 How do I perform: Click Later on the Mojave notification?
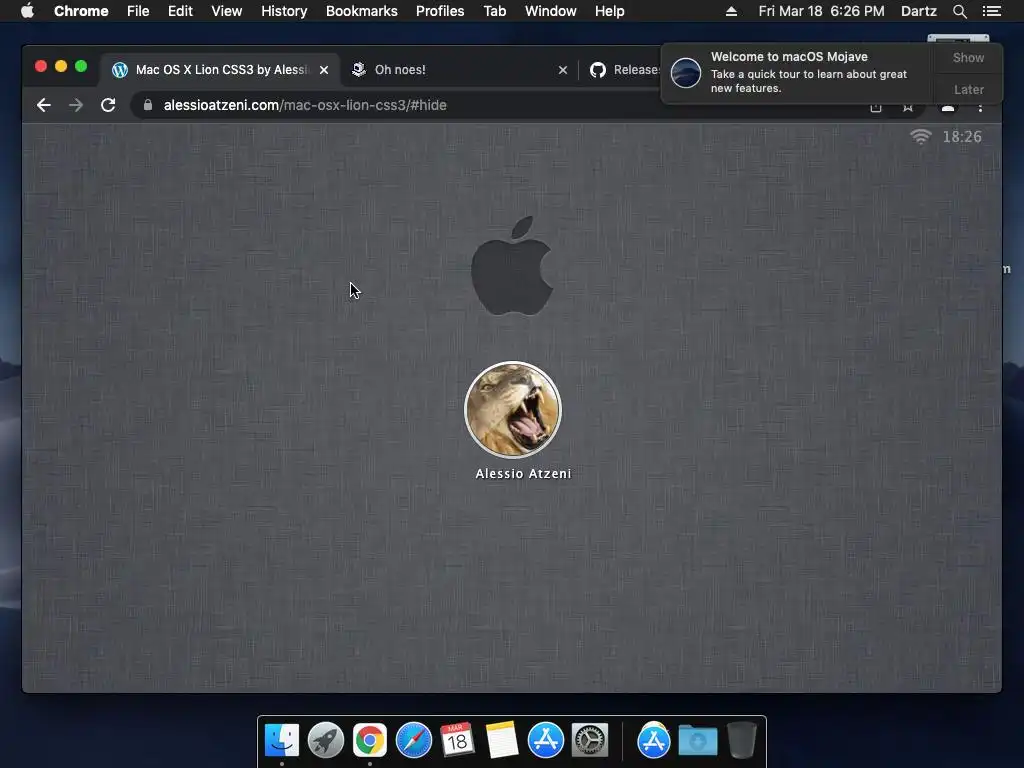(968, 89)
